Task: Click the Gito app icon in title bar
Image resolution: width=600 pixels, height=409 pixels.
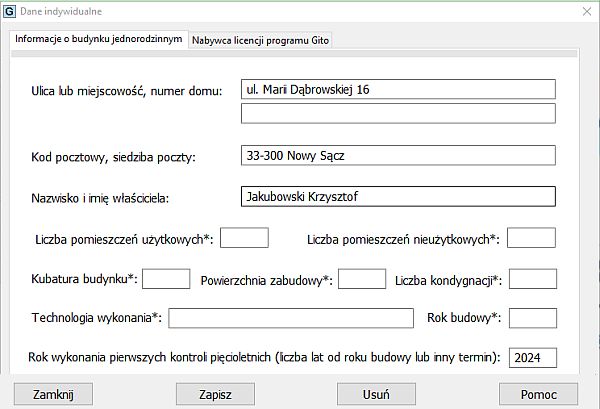Action: [x=10, y=13]
